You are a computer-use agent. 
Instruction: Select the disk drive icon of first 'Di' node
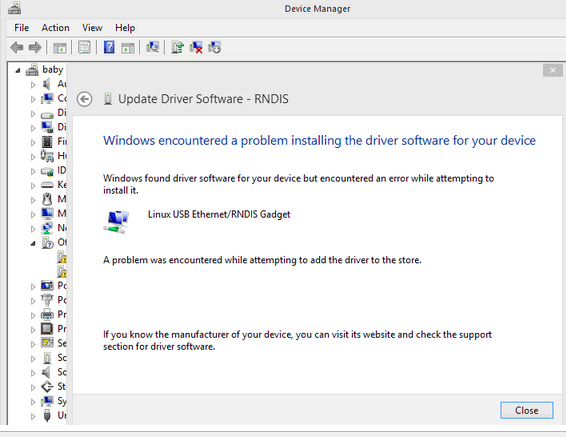pos(47,114)
